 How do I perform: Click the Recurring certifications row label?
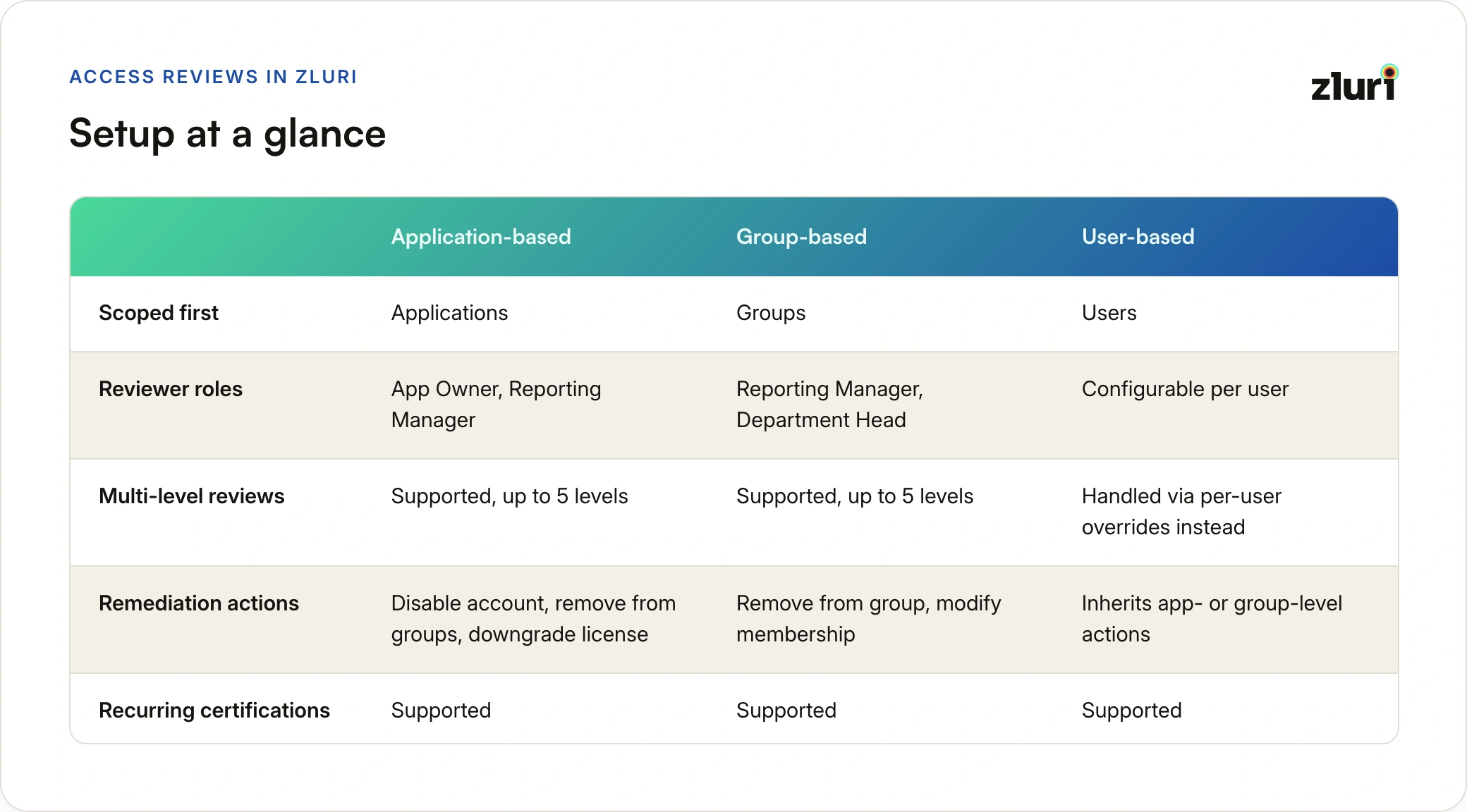tap(214, 710)
